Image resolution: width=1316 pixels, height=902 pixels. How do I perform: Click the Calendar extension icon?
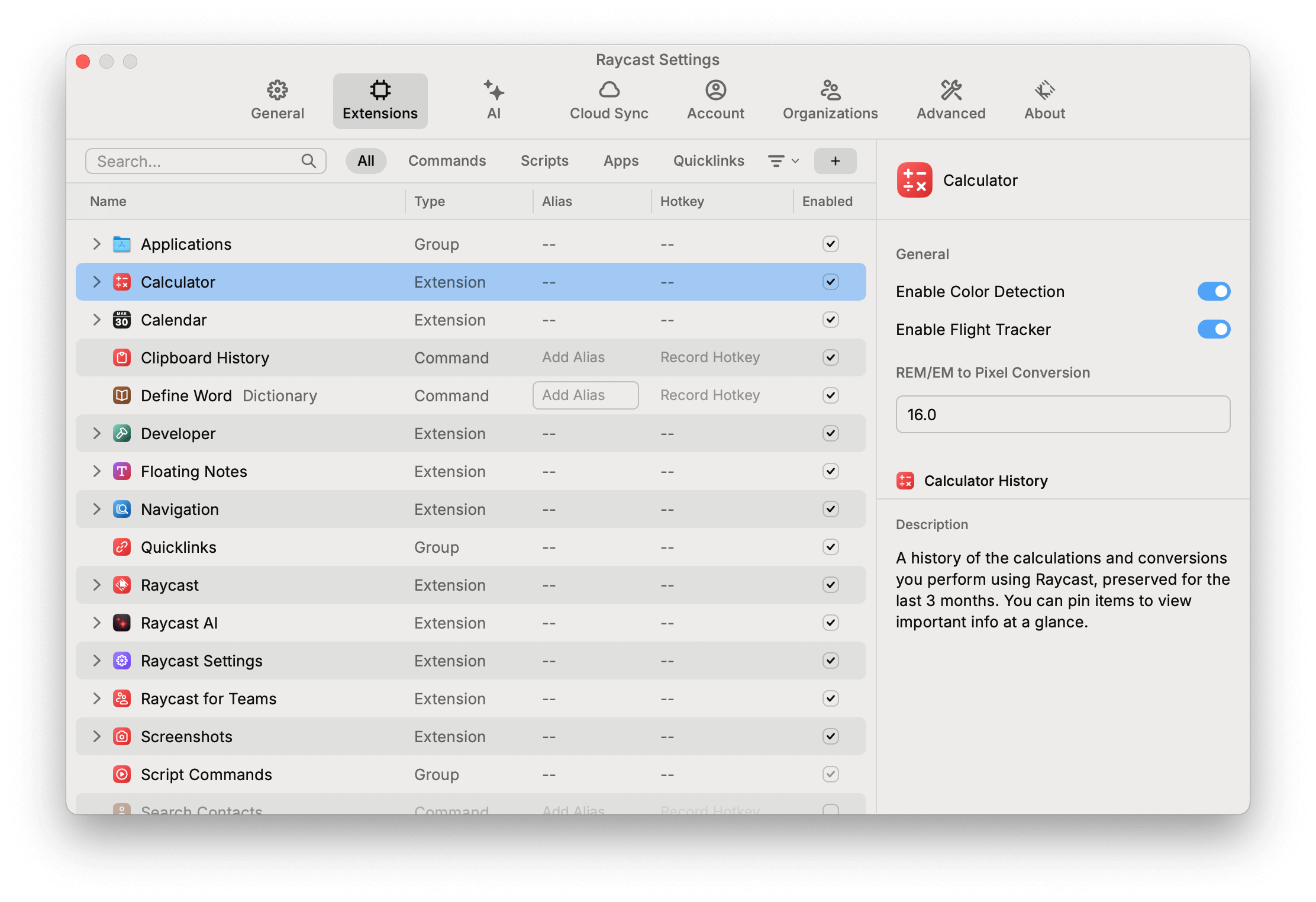coord(122,320)
